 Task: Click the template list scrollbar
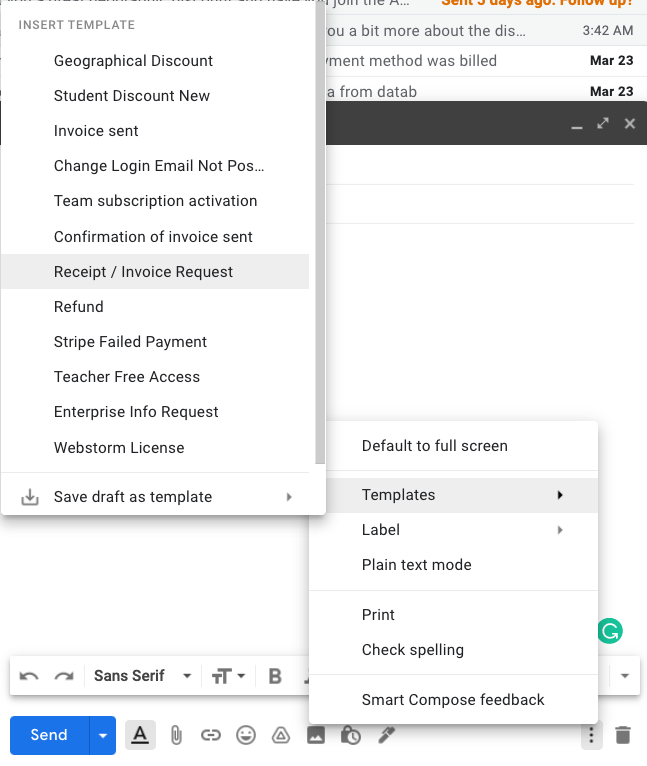click(321, 232)
